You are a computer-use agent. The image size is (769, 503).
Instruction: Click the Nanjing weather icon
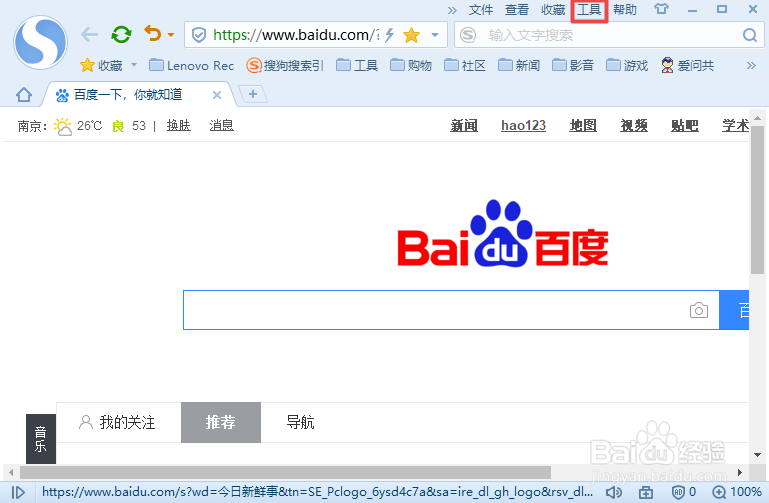tap(62, 126)
